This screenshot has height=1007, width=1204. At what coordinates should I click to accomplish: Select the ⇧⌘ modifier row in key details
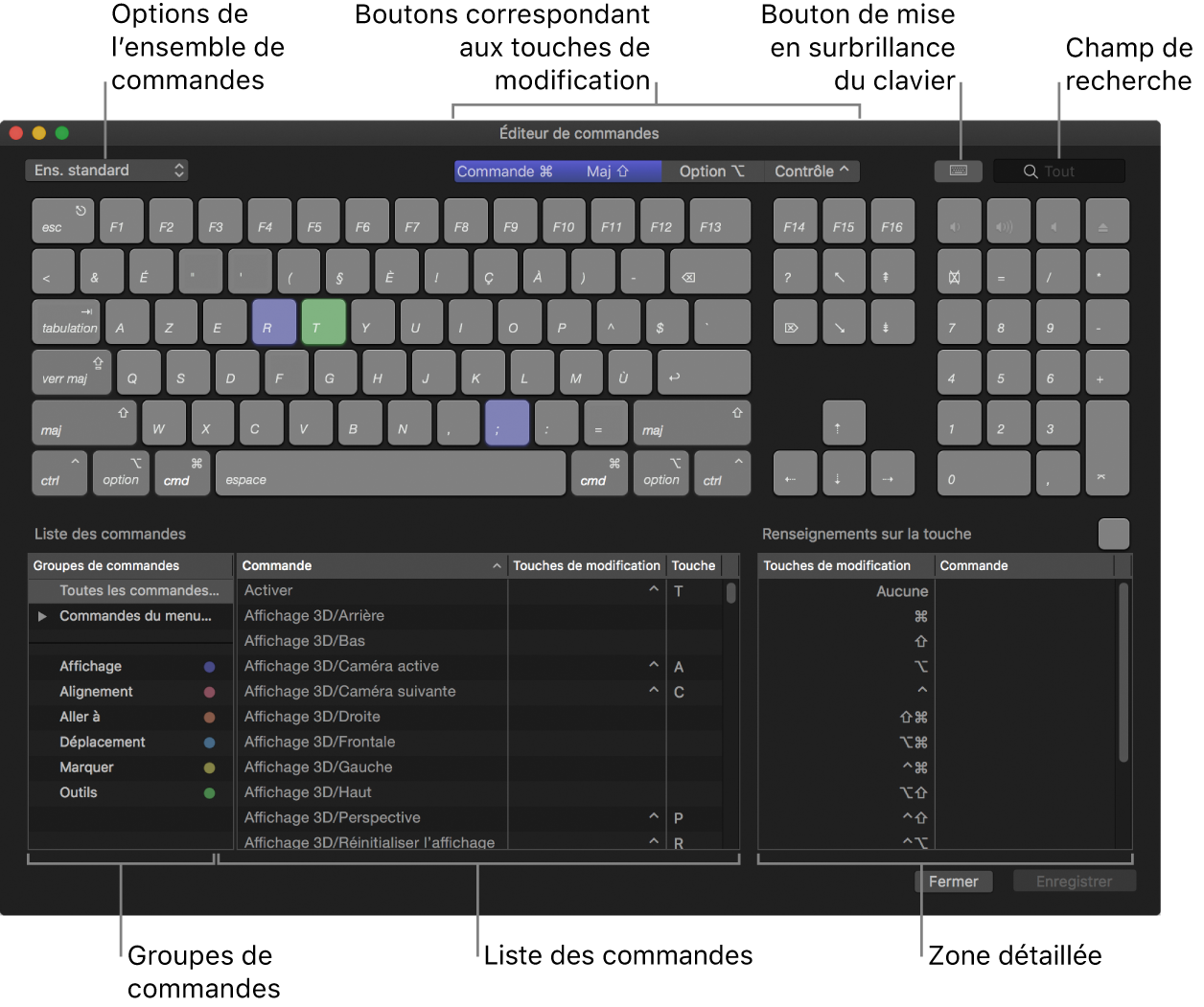938,717
